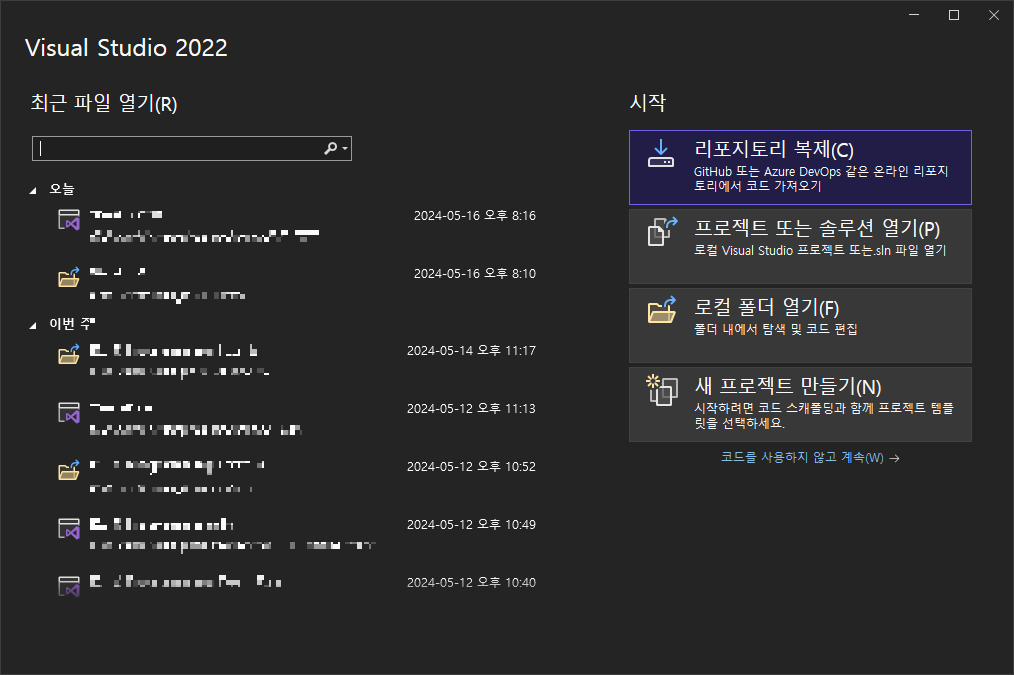Click the 최근 파일 열기(R) heading
1014x675 pixels.
click(x=104, y=103)
